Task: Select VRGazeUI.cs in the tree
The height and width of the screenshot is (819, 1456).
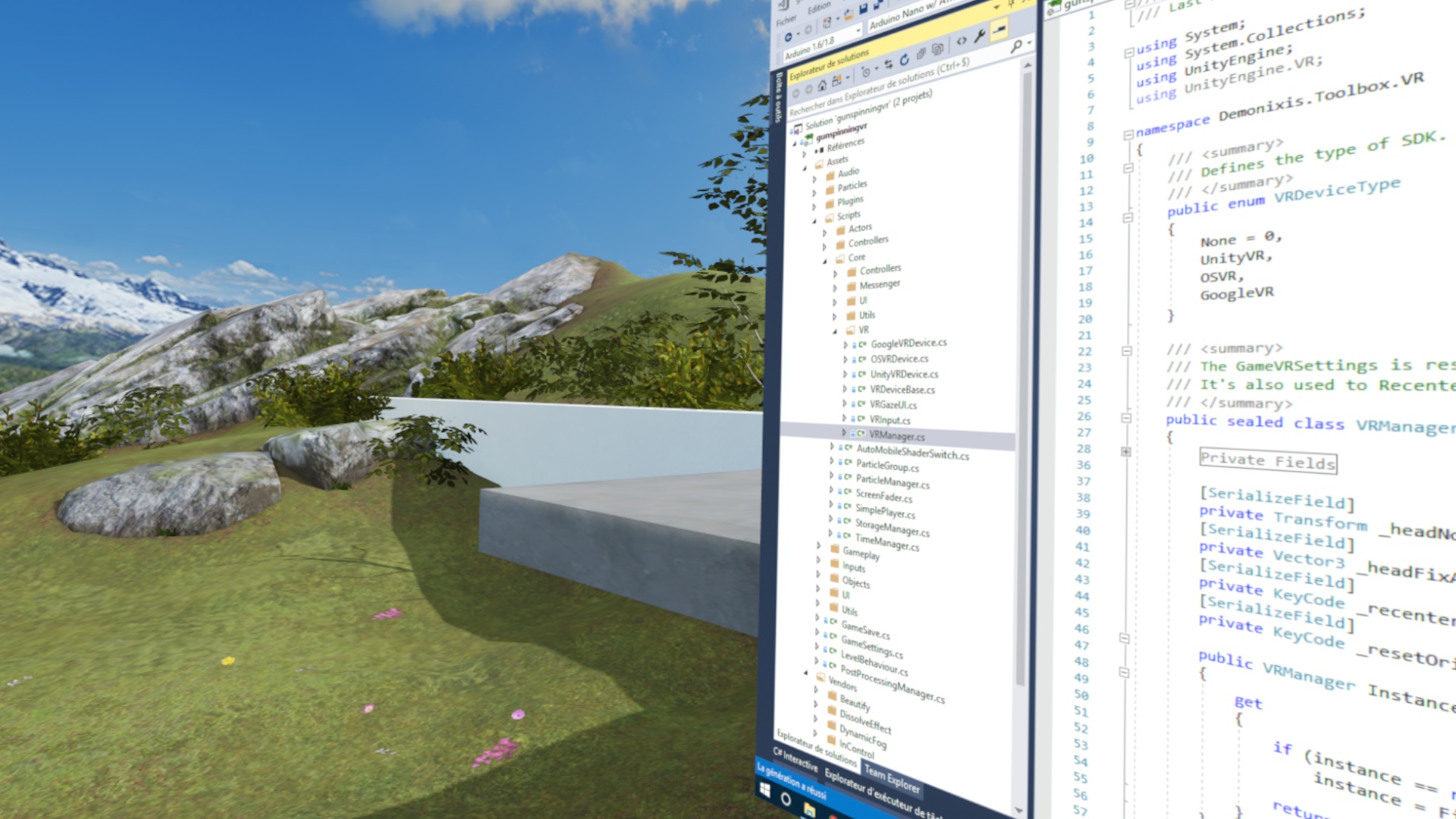Action: pos(893,404)
